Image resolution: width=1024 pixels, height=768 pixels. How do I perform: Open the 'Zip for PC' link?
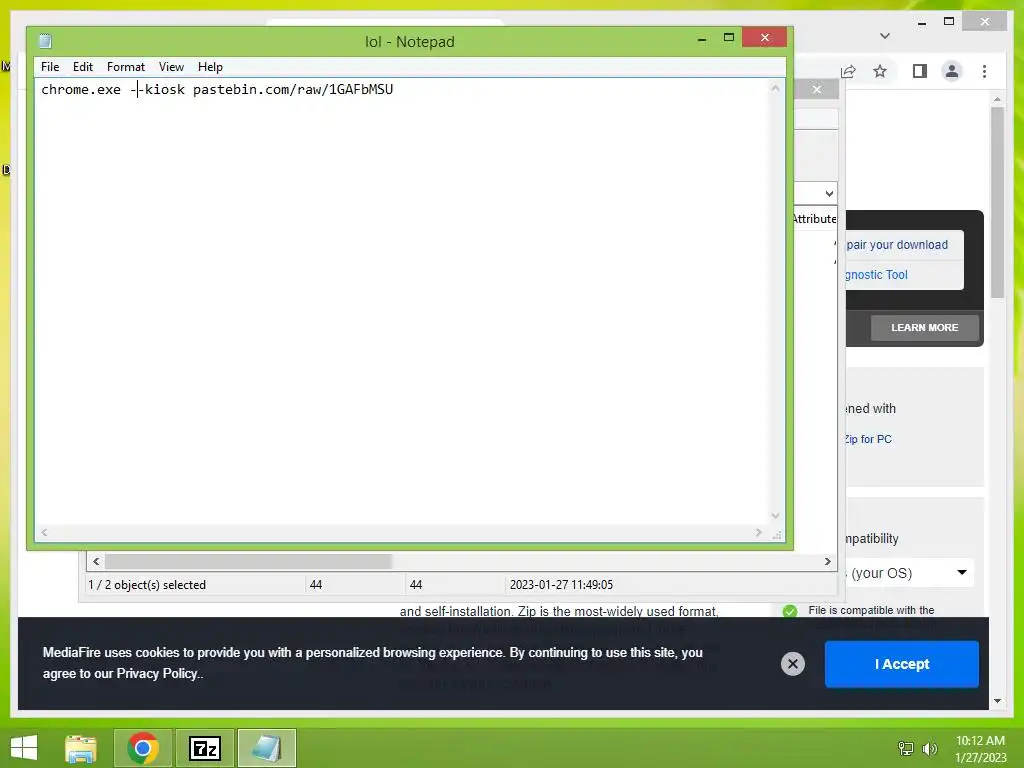pos(867,440)
